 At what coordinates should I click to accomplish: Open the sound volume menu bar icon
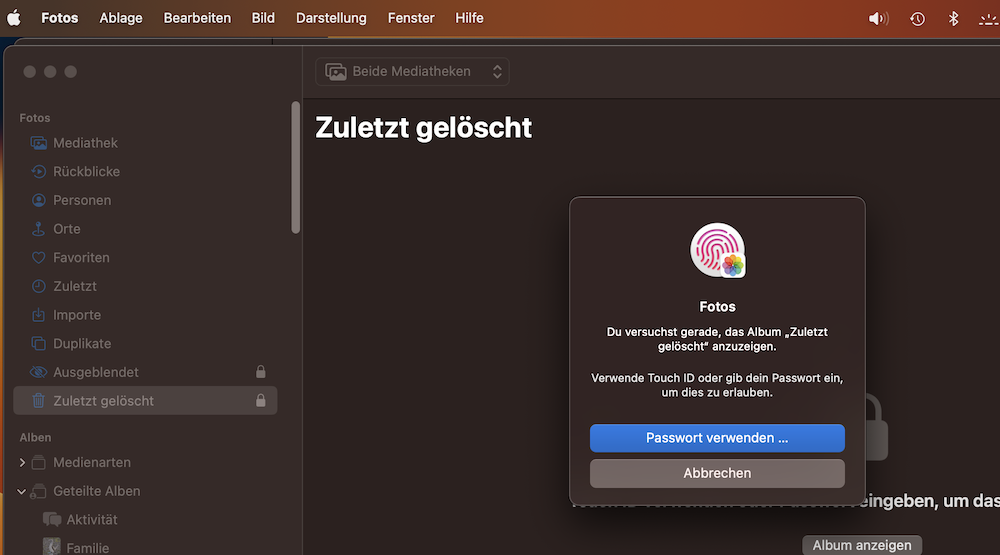tap(878, 18)
